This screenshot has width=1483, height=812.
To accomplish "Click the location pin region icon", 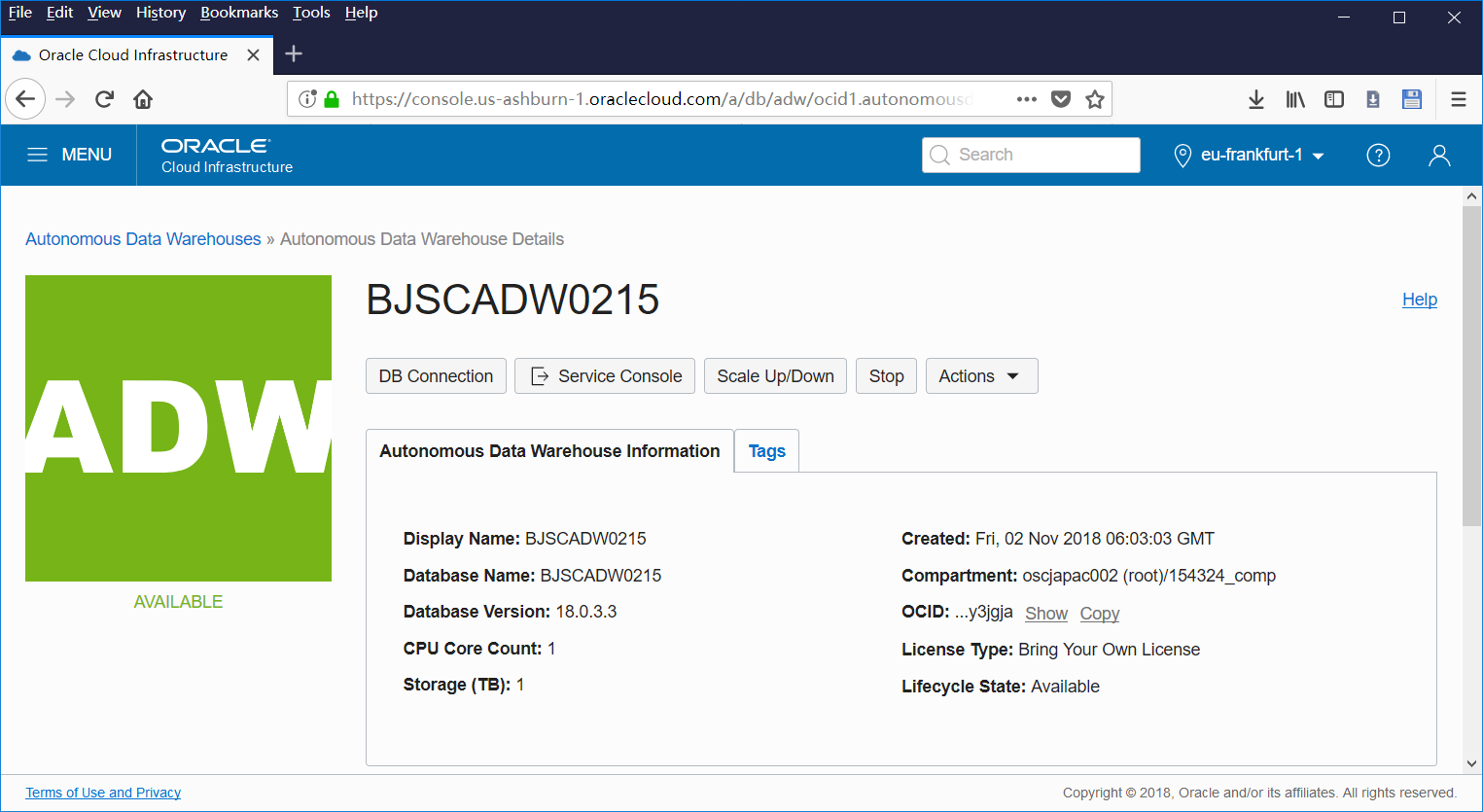I will 1183,156.
